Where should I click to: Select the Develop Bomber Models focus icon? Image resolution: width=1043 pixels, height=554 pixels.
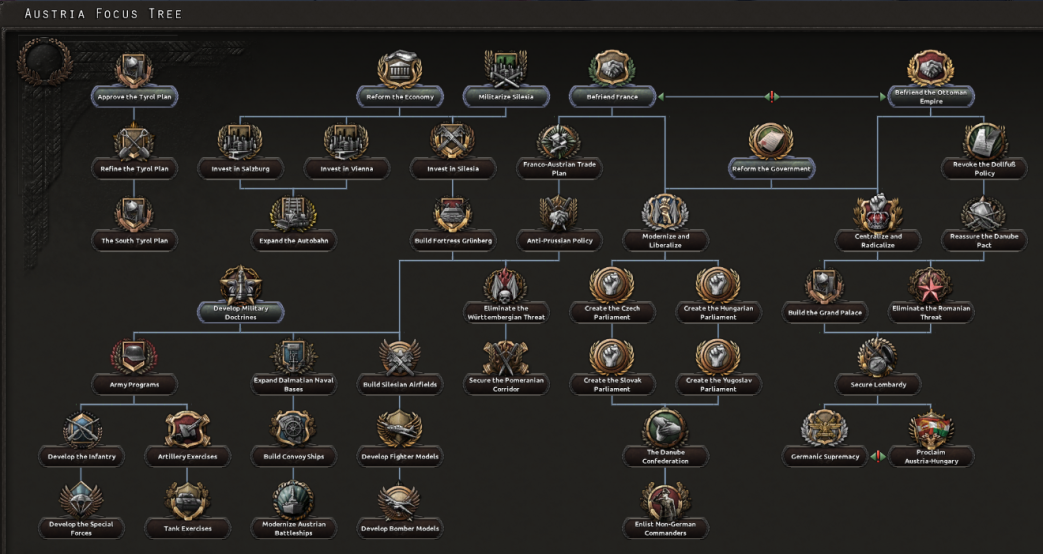click(x=399, y=501)
